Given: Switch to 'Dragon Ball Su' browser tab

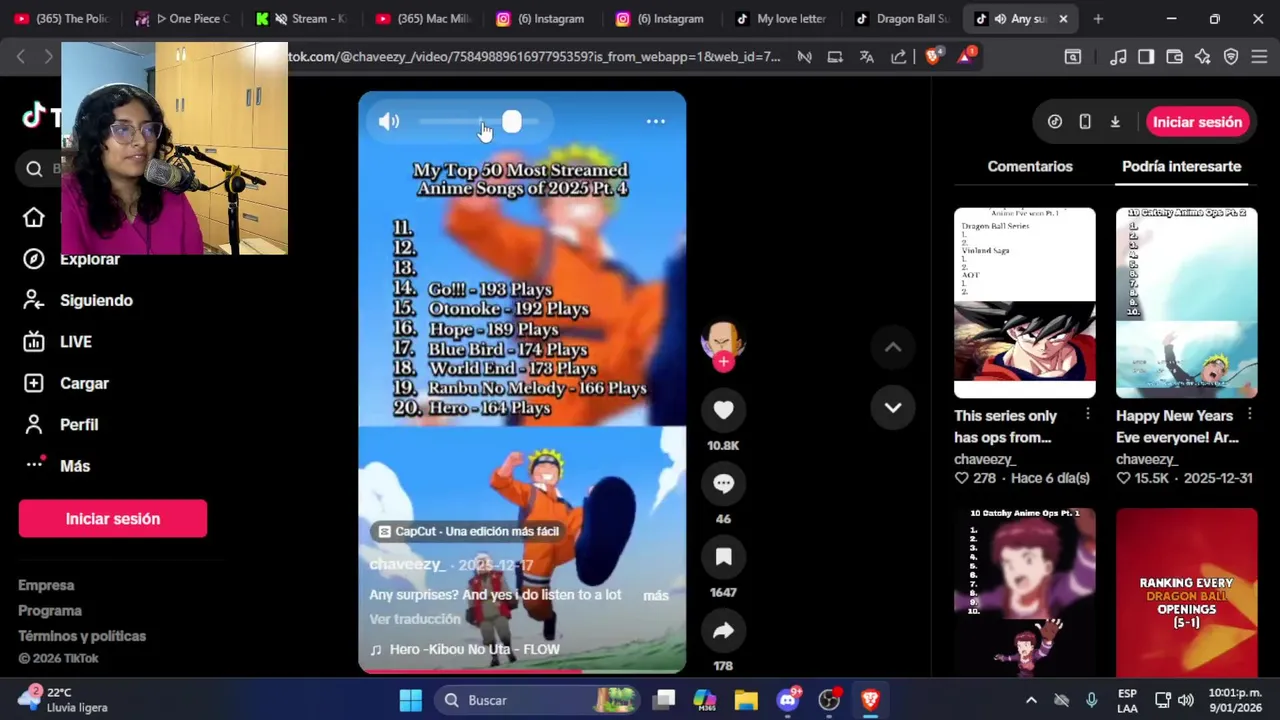Looking at the screenshot, I should [901, 18].
